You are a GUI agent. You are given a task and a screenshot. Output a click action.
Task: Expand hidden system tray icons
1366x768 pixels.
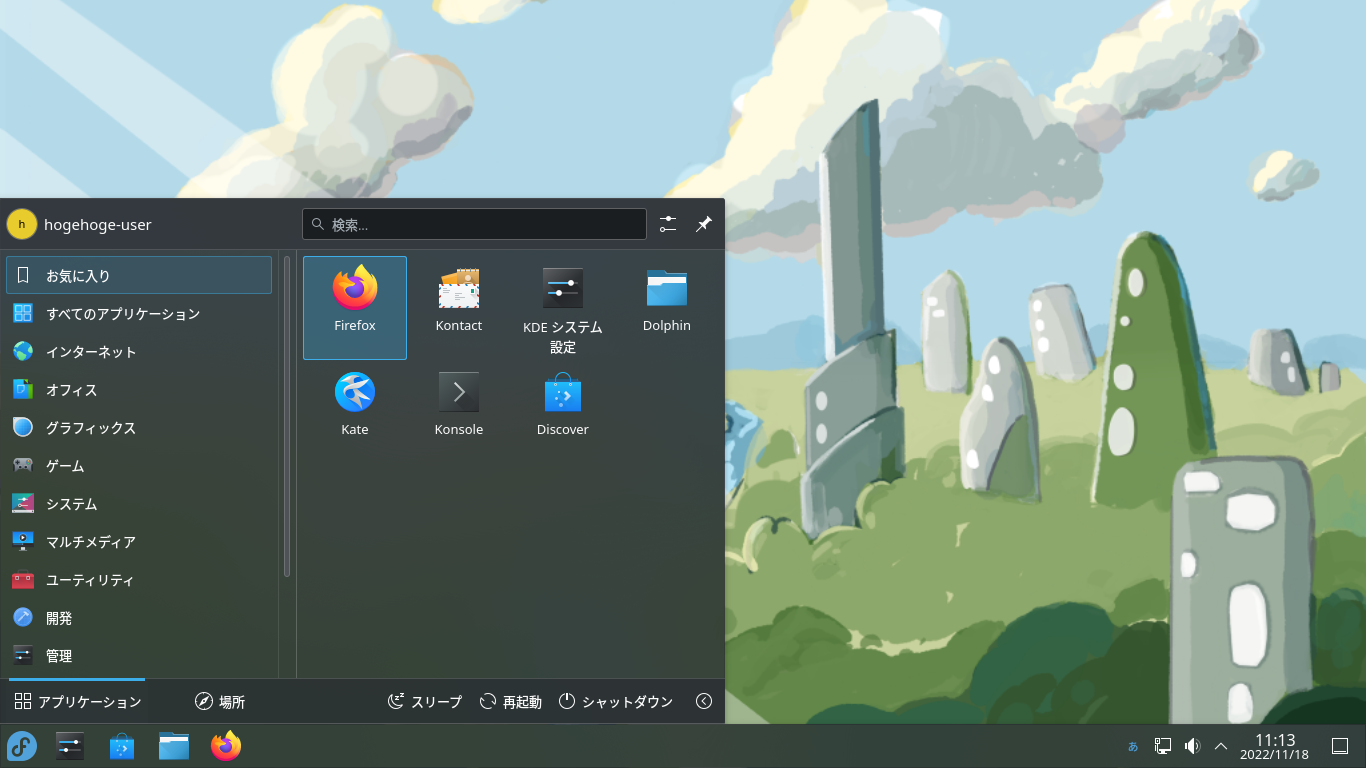[x=1221, y=746]
